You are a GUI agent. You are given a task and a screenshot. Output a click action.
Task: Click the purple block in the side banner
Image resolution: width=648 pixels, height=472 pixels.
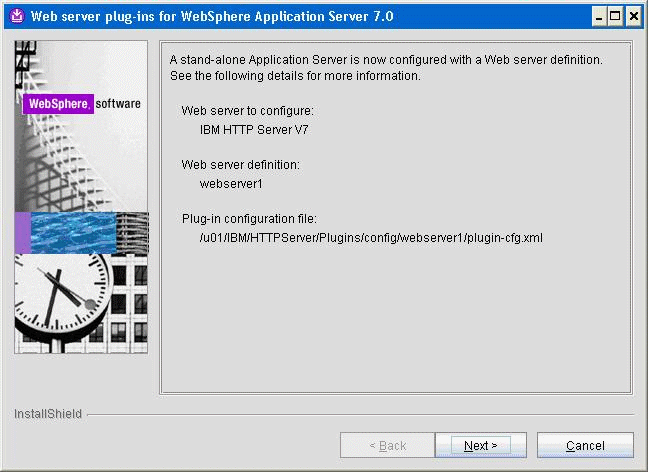coord(22,233)
